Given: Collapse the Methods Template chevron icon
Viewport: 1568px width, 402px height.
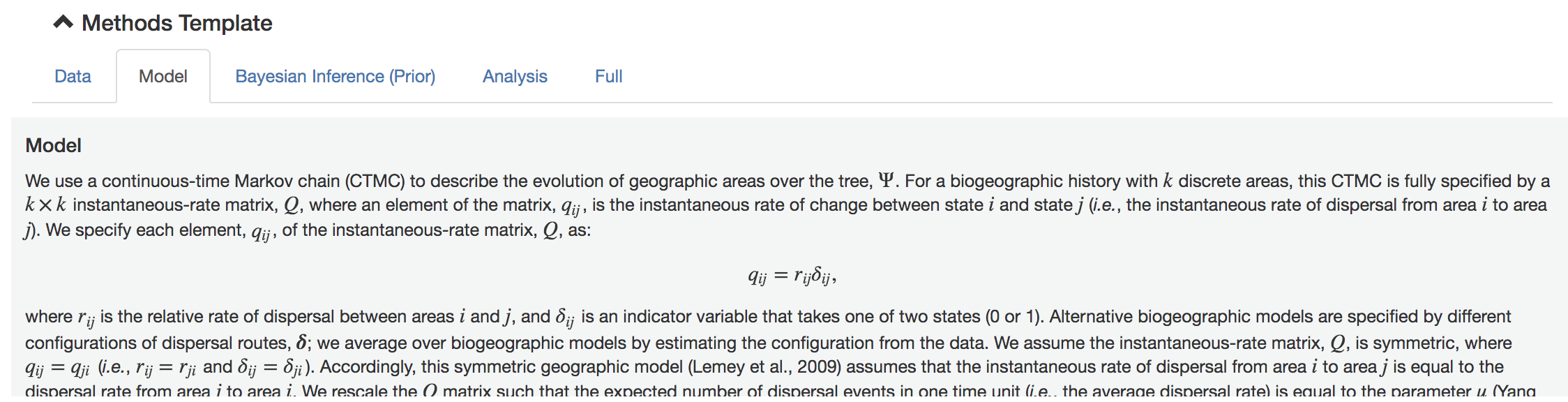Looking at the screenshot, I should [63, 23].
